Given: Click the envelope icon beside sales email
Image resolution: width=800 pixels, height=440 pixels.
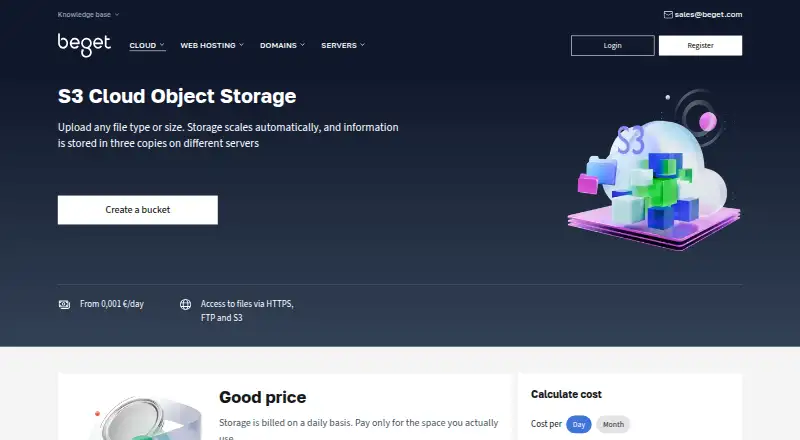Looking at the screenshot, I should 668,15.
